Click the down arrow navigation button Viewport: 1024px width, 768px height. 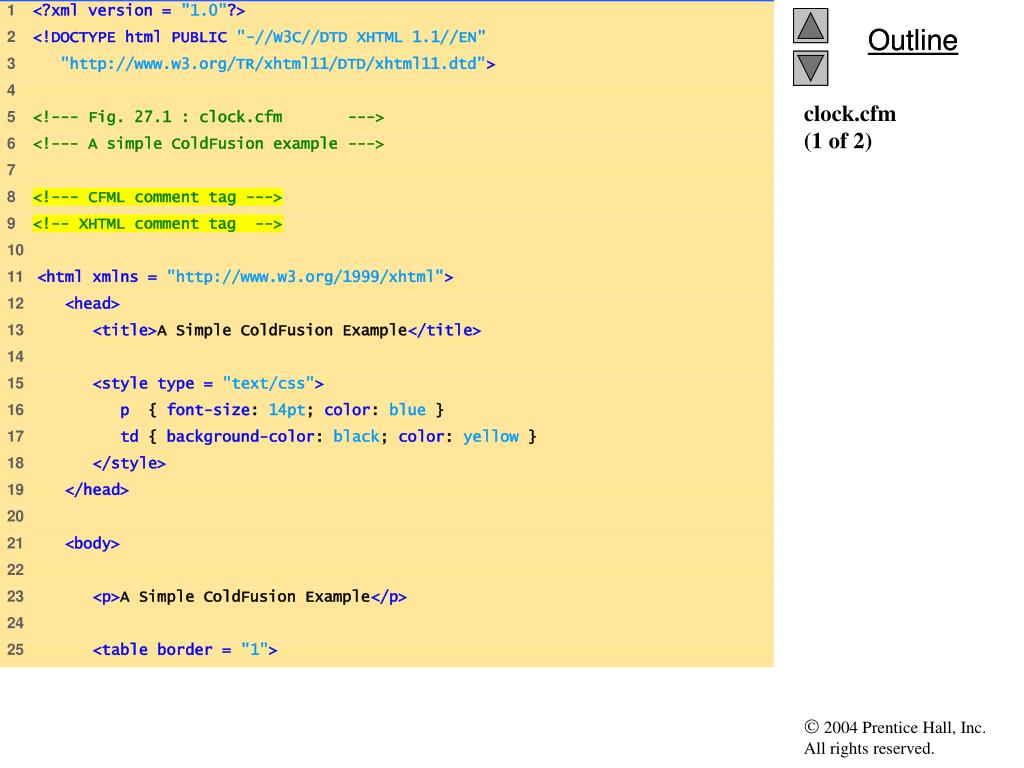[x=810, y=69]
